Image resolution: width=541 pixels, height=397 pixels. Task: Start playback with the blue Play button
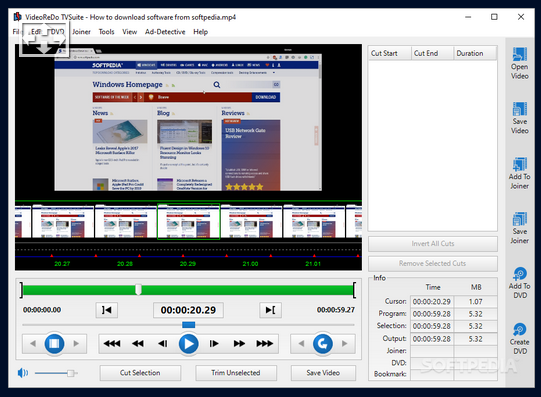tap(188, 344)
